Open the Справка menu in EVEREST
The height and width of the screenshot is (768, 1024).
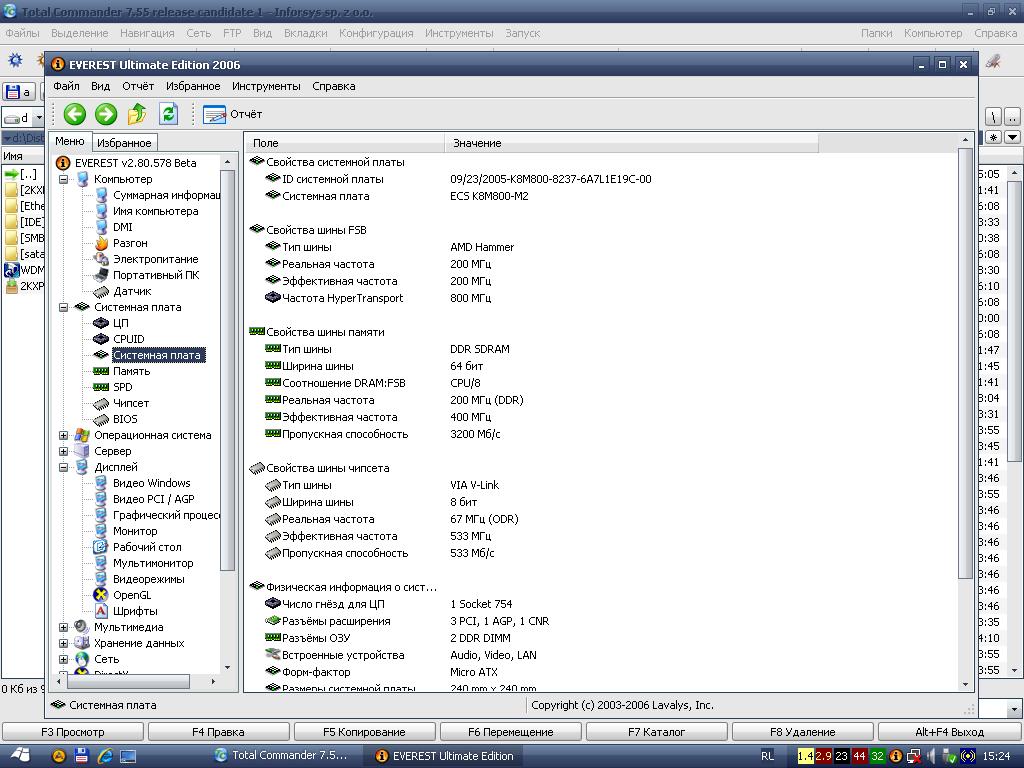[x=334, y=86]
